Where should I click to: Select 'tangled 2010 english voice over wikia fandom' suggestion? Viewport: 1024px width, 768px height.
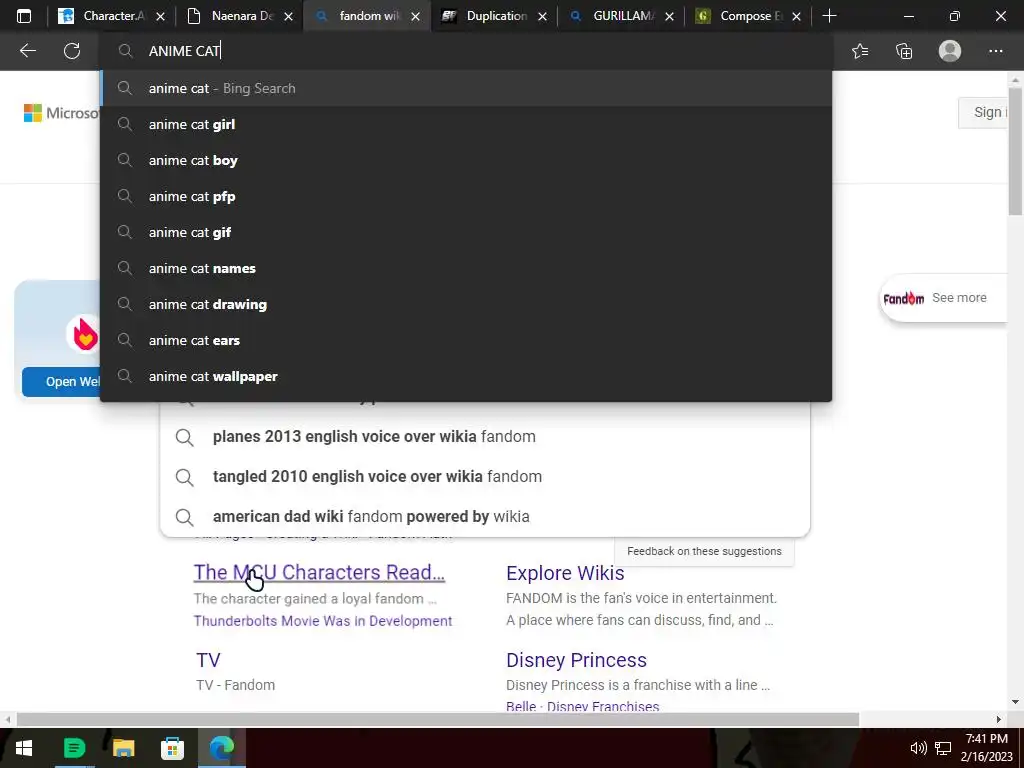pyautogui.click(x=485, y=476)
